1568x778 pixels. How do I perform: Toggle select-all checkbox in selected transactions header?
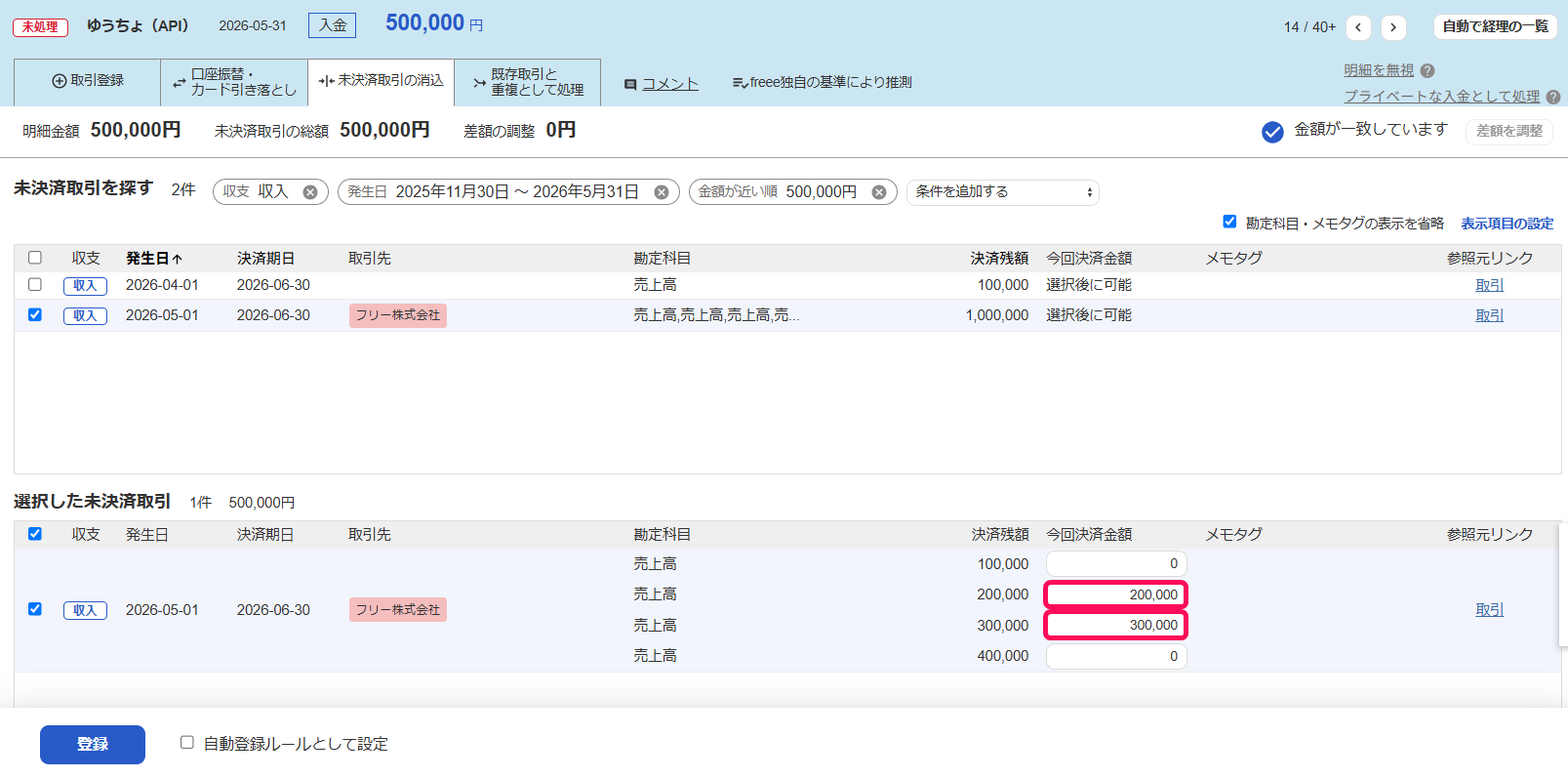pyautogui.click(x=35, y=534)
